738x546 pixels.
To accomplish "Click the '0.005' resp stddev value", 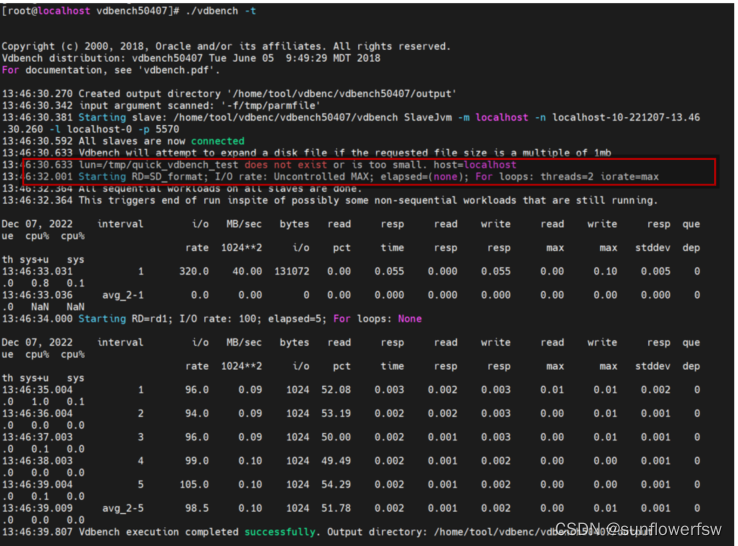I will coord(655,271).
